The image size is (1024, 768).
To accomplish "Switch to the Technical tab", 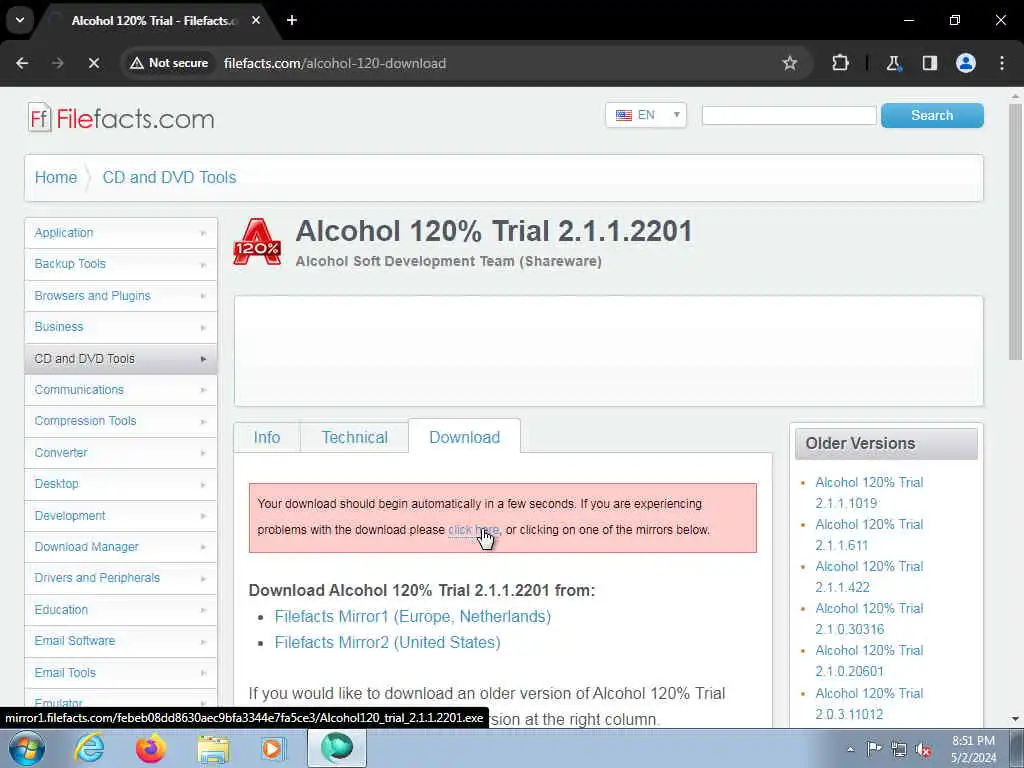I will (x=355, y=437).
